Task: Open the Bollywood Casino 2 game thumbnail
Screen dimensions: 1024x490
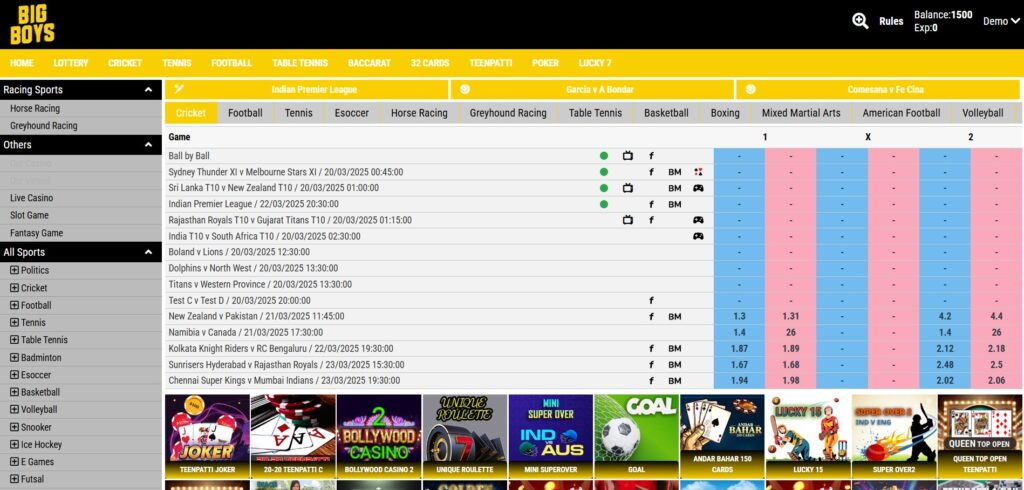Action: click(x=378, y=434)
